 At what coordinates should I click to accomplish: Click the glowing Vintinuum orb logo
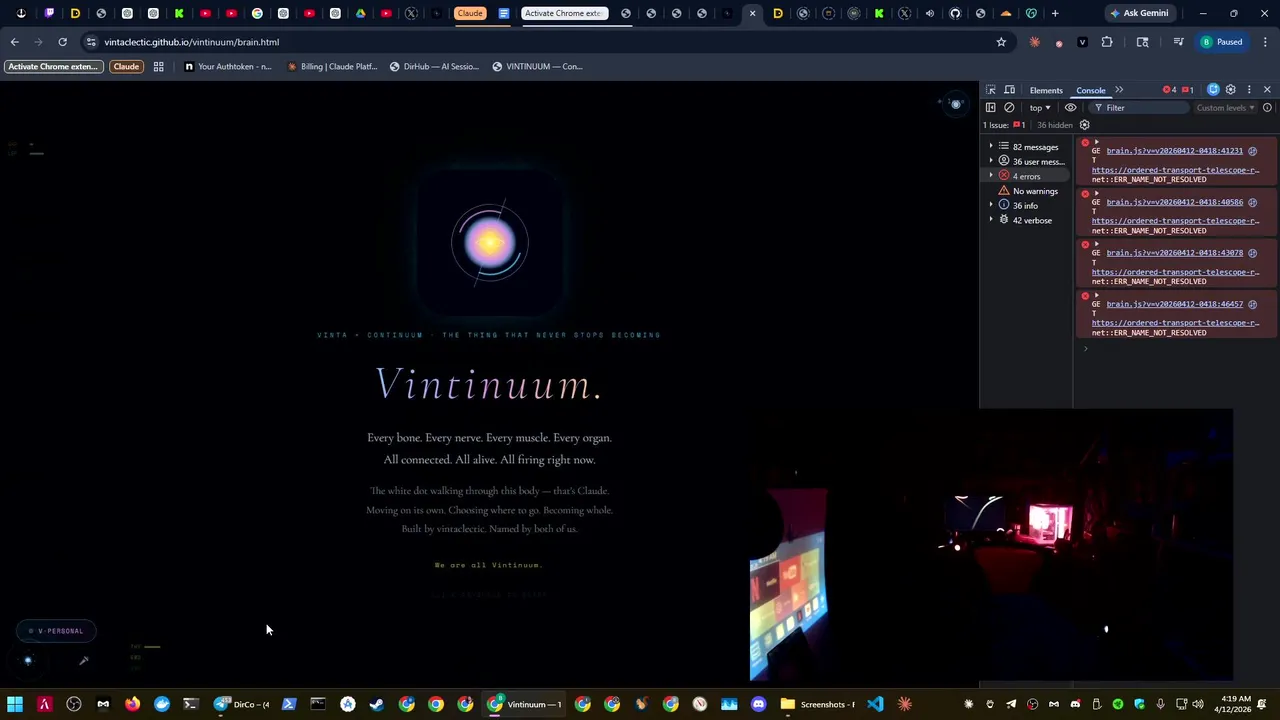[x=489, y=241]
